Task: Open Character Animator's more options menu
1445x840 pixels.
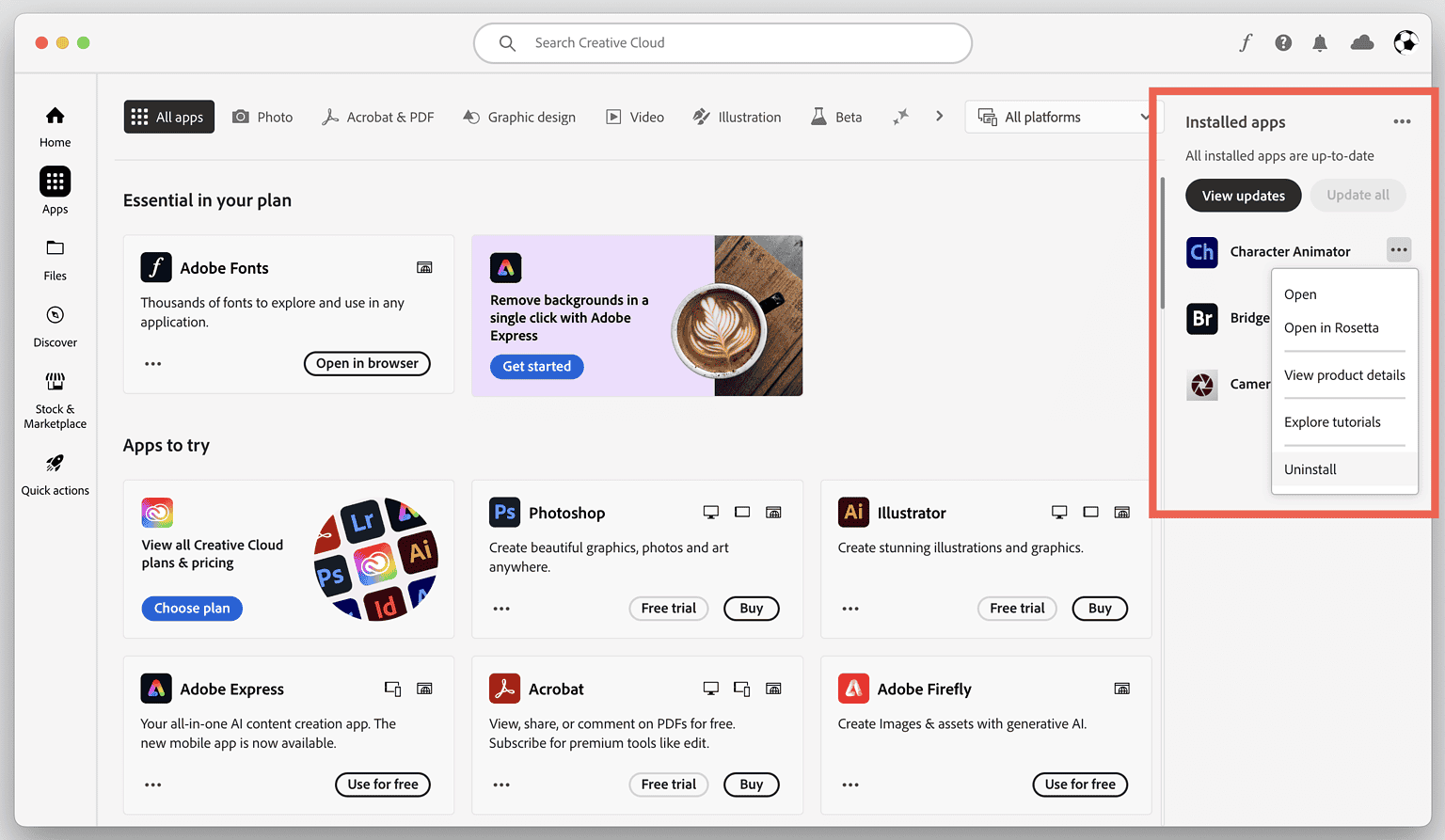Action: [x=1399, y=249]
